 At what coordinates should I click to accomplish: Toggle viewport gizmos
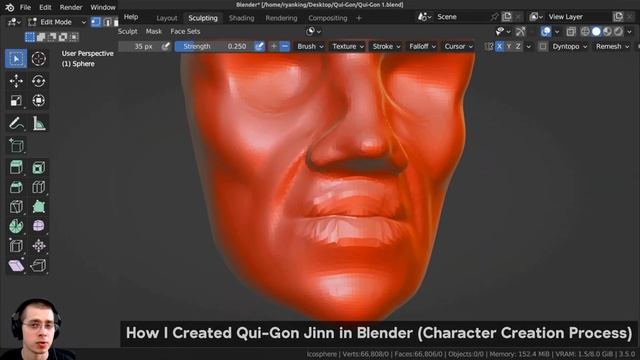click(x=520, y=31)
